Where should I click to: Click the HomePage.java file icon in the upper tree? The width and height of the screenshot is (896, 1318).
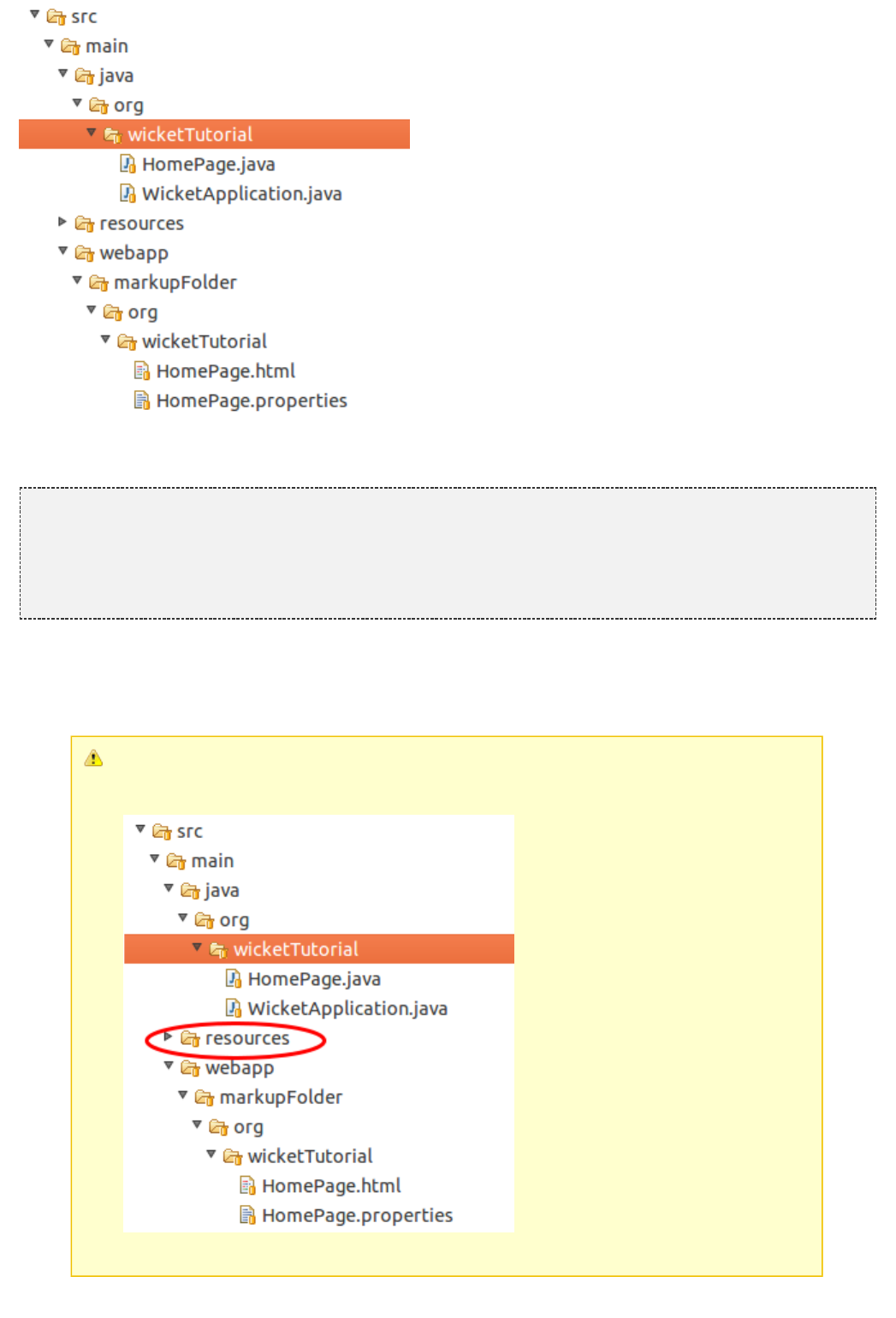pos(128,164)
